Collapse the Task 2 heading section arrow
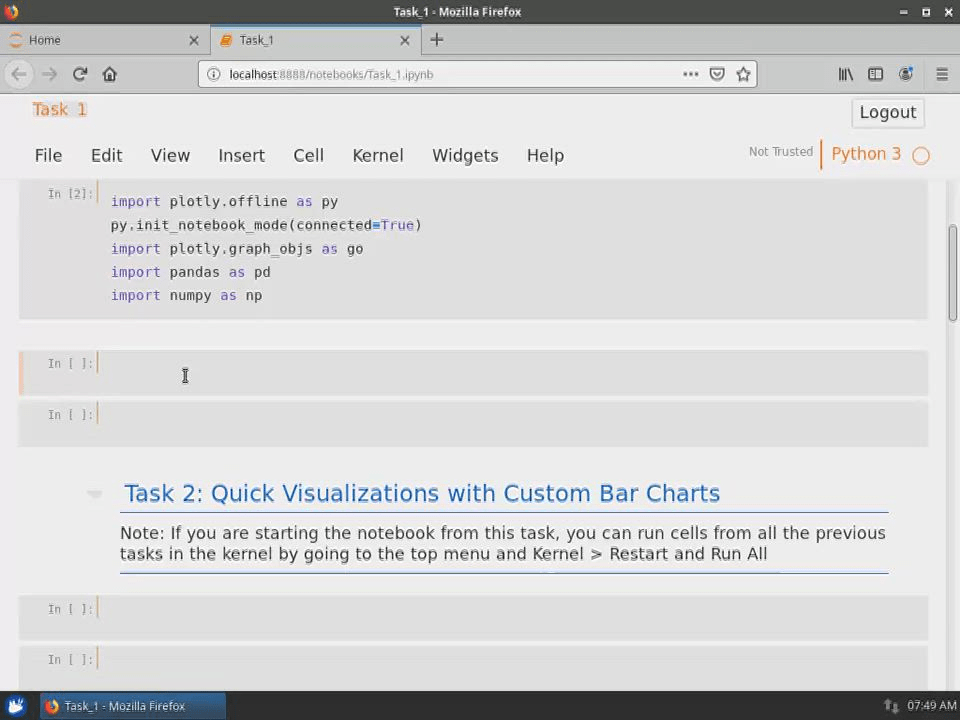 coord(94,493)
